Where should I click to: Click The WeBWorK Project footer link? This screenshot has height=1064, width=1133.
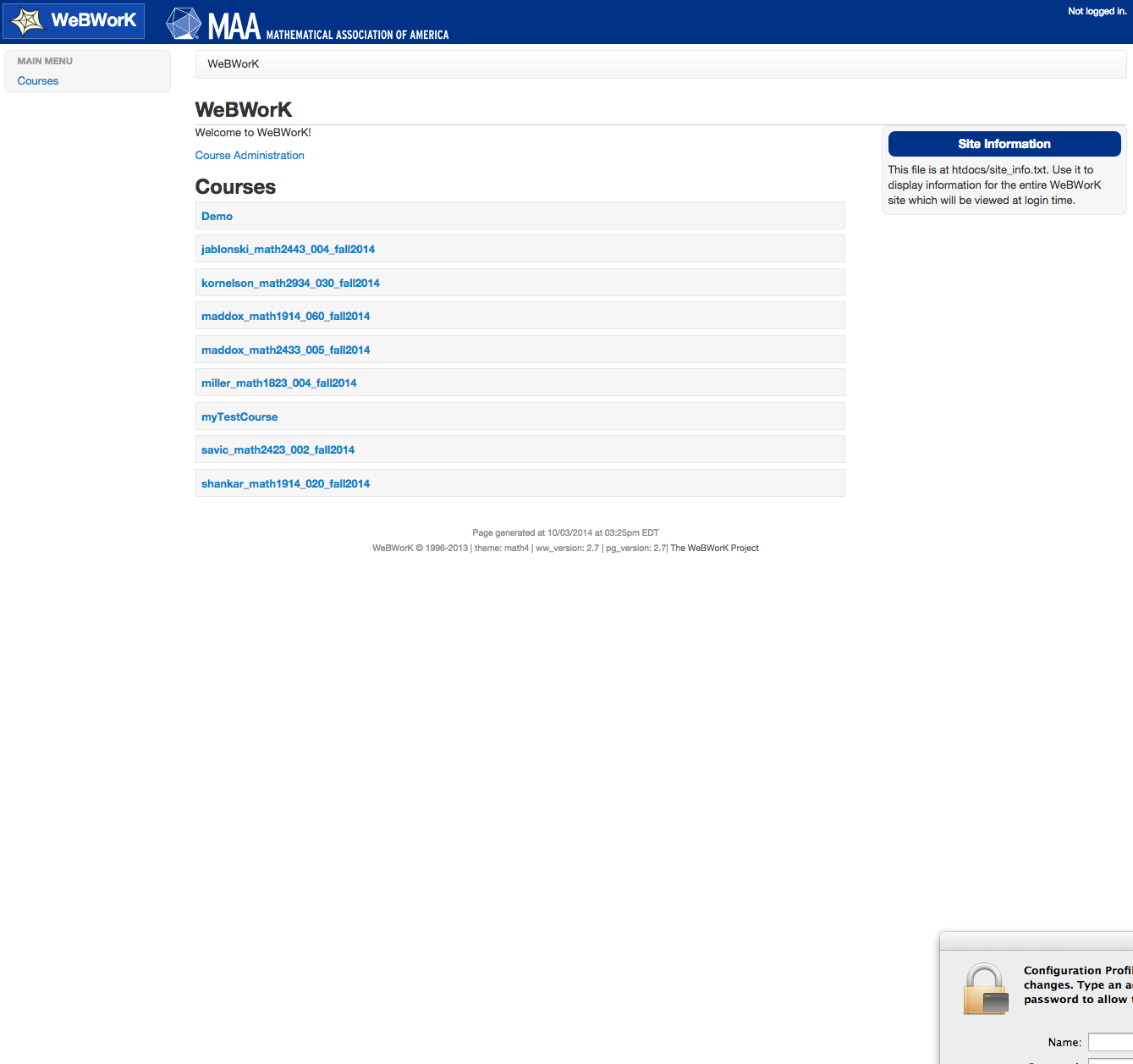[x=714, y=549]
